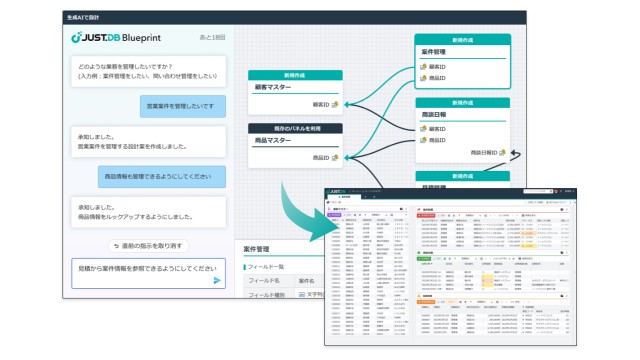Click the undo icon in 直前の指示を取り消す

click(x=116, y=246)
